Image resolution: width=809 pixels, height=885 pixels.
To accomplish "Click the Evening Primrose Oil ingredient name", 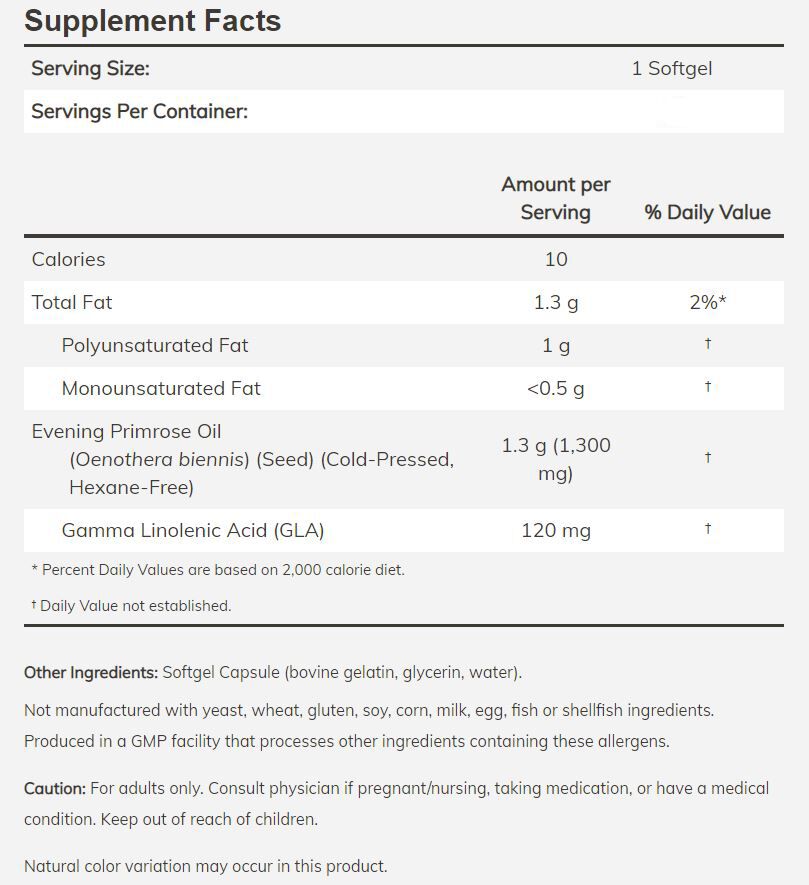I will (x=127, y=431).
